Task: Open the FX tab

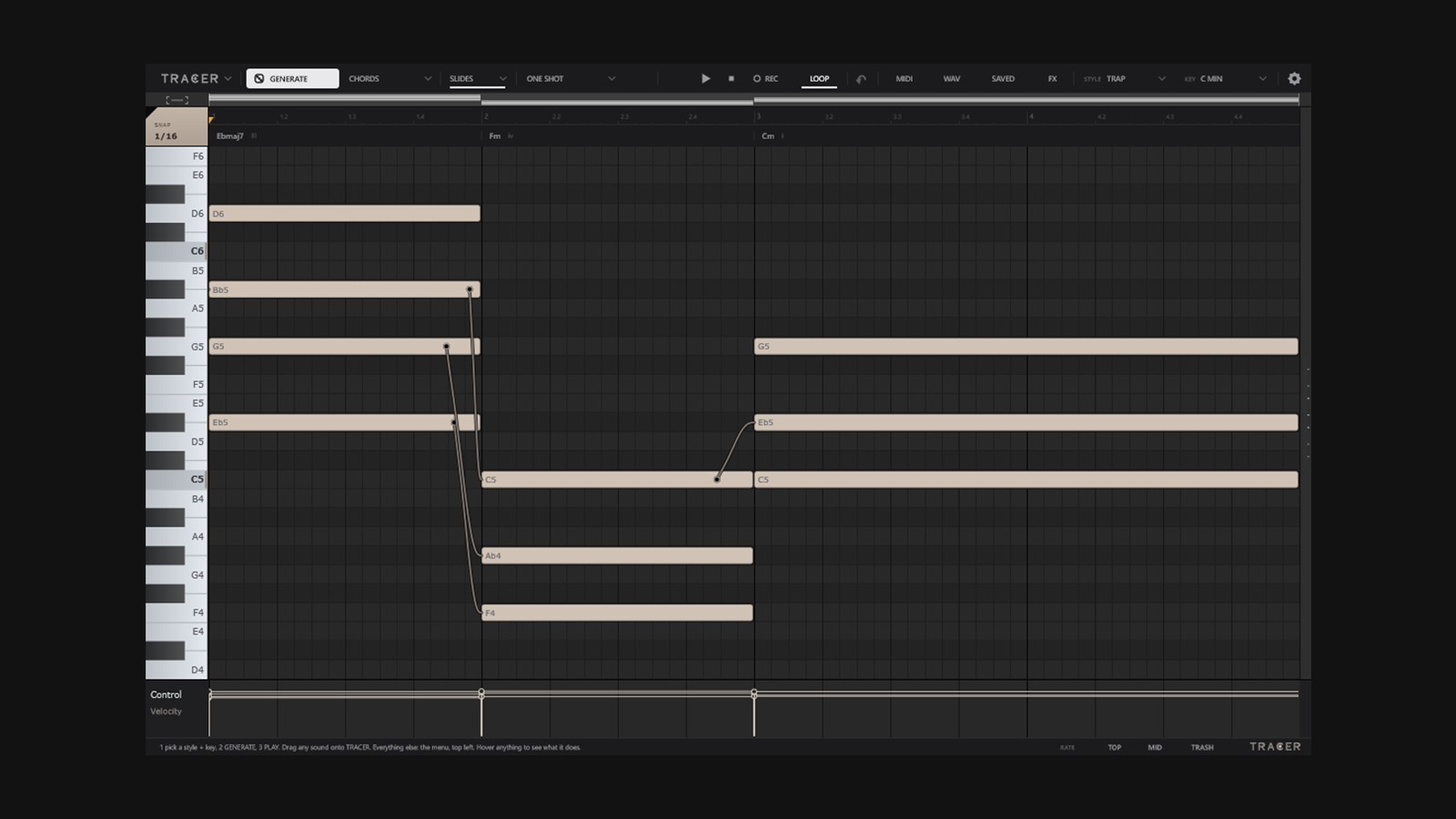Action: 1052,78
